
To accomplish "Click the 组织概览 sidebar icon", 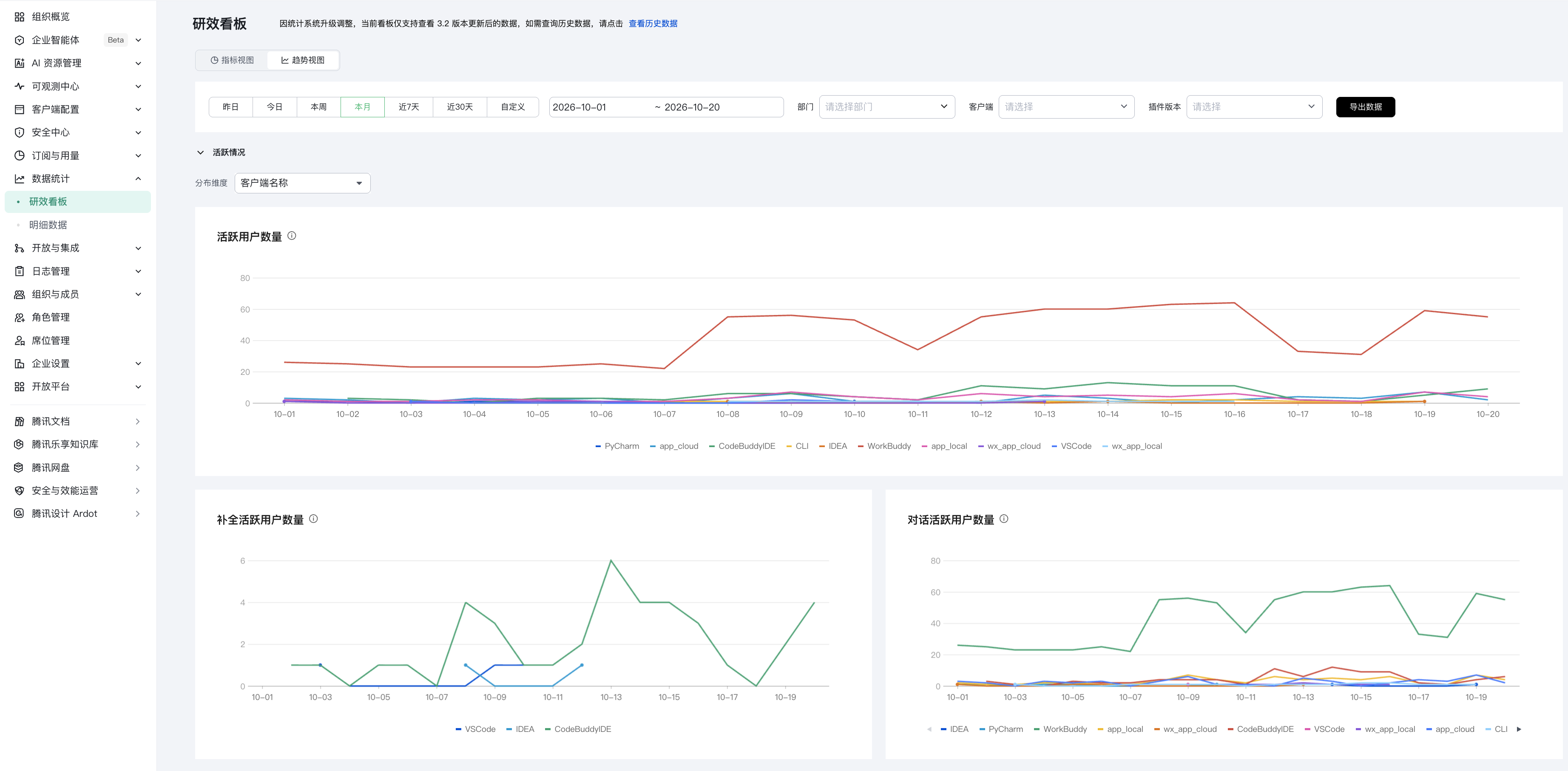I will click(20, 17).
